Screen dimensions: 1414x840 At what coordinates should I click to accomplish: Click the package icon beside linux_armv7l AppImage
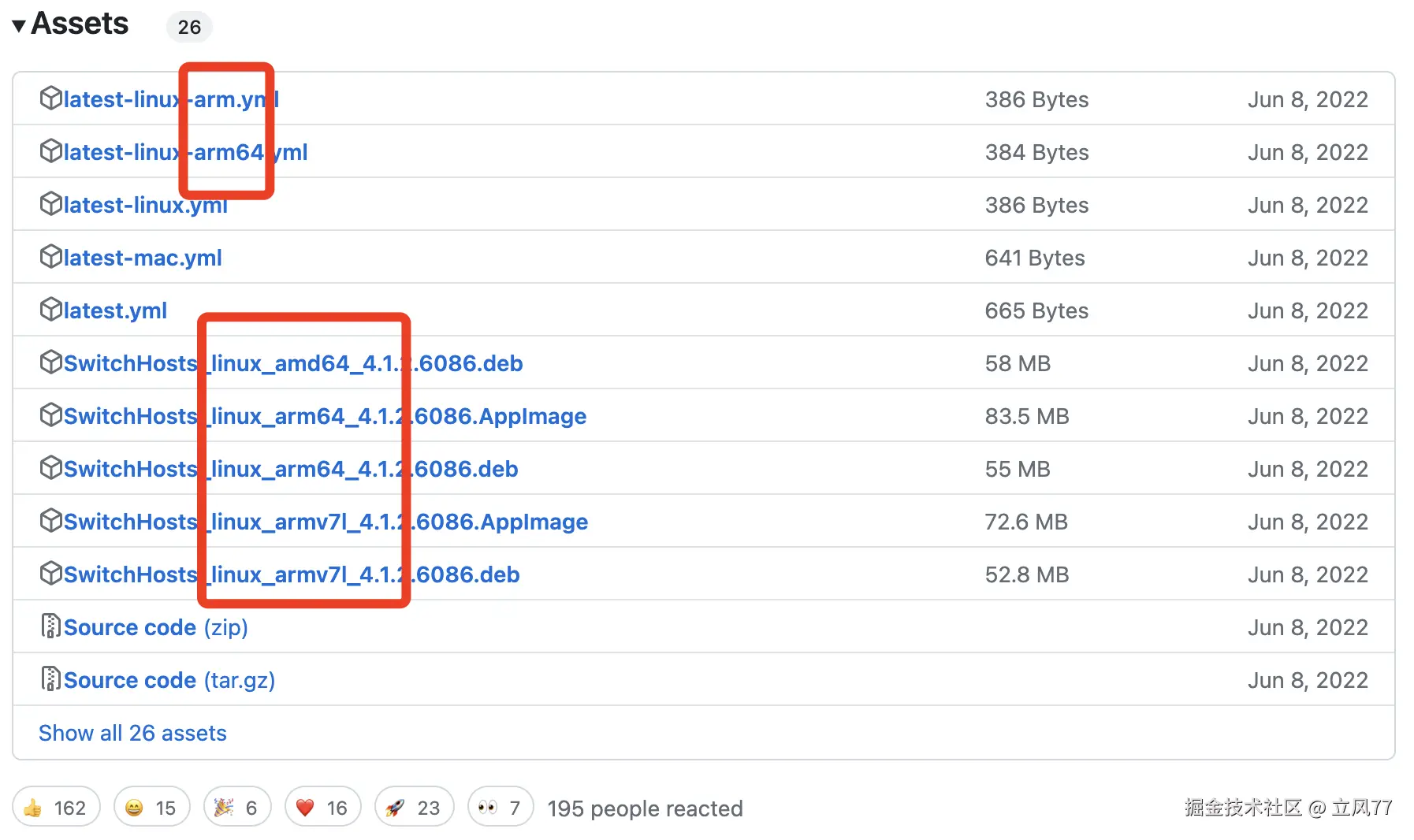click(x=50, y=521)
